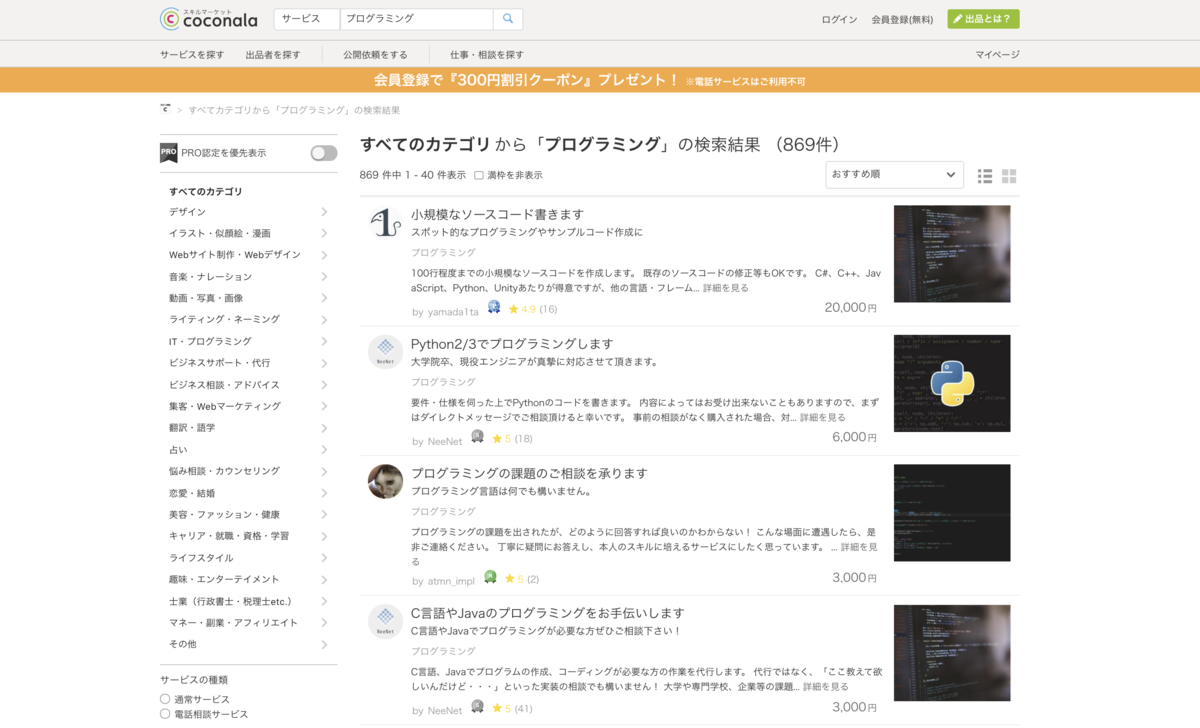Select 恋愛・結婚 category
This screenshot has width=1200, height=728.
[192, 493]
